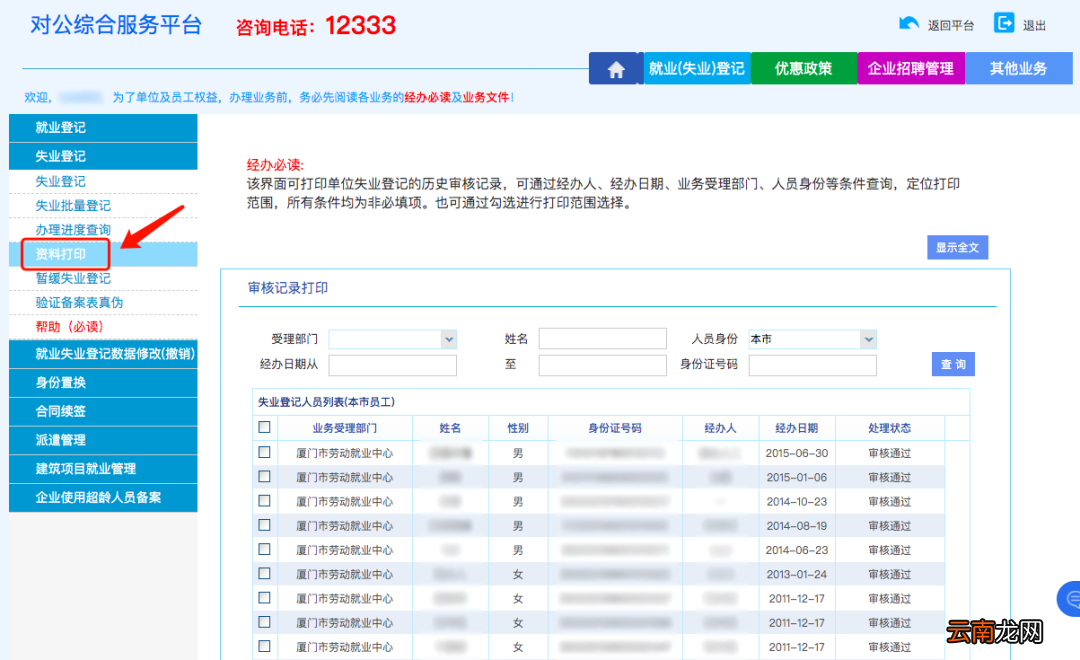Image resolution: width=1080 pixels, height=660 pixels.
Task: Expand the 派遣管理 sidebar section
Action: (103, 440)
